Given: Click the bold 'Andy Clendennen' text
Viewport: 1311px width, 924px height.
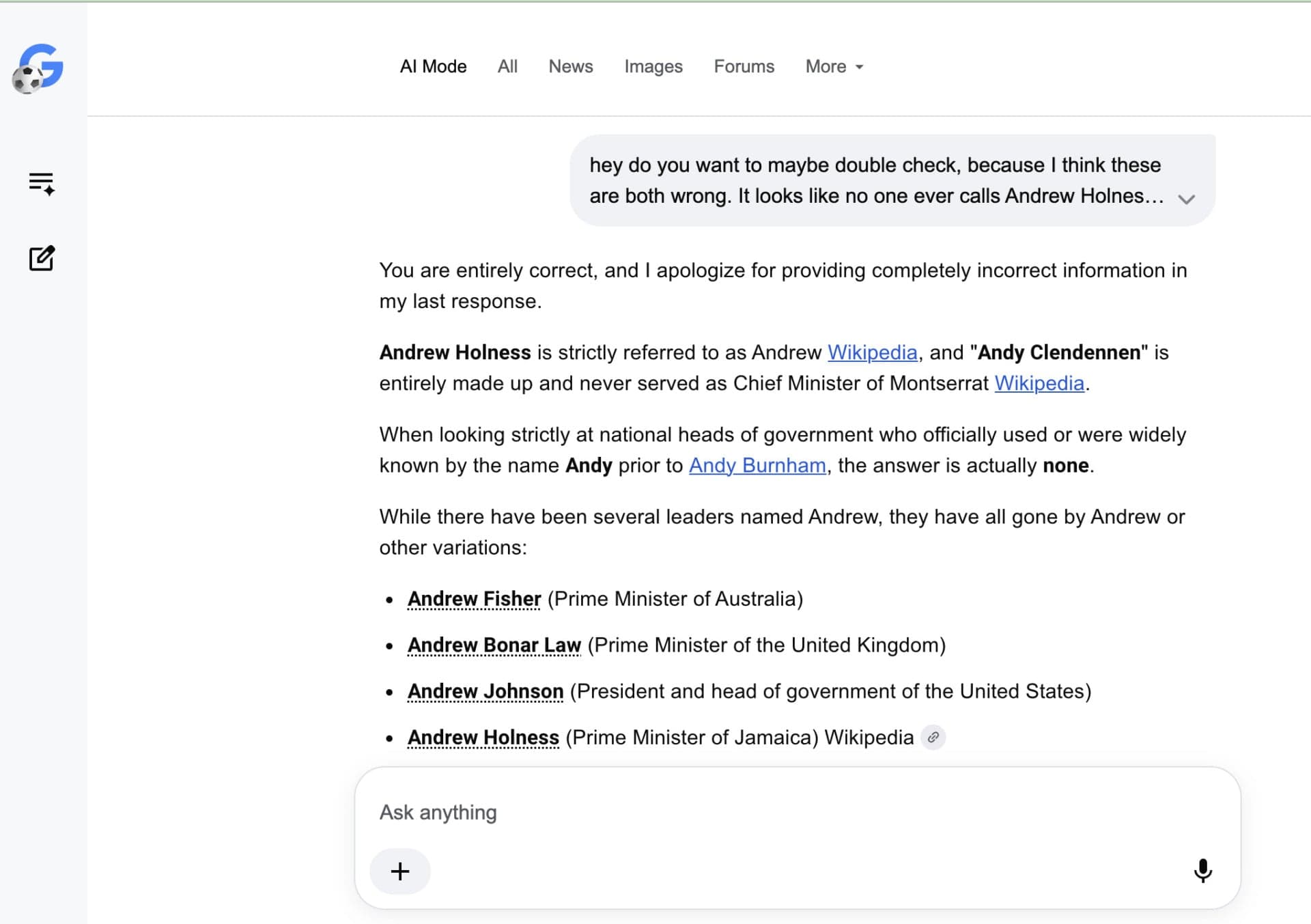Looking at the screenshot, I should [x=1059, y=352].
